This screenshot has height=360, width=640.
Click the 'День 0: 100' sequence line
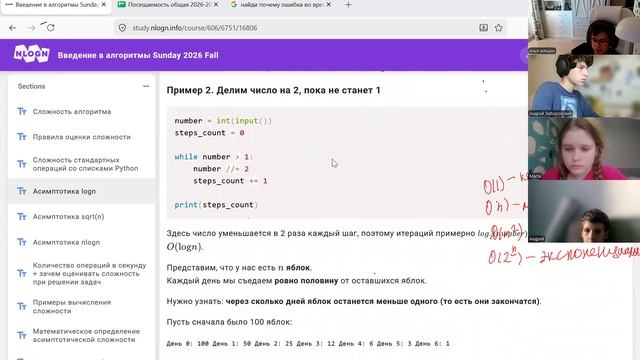point(308,344)
